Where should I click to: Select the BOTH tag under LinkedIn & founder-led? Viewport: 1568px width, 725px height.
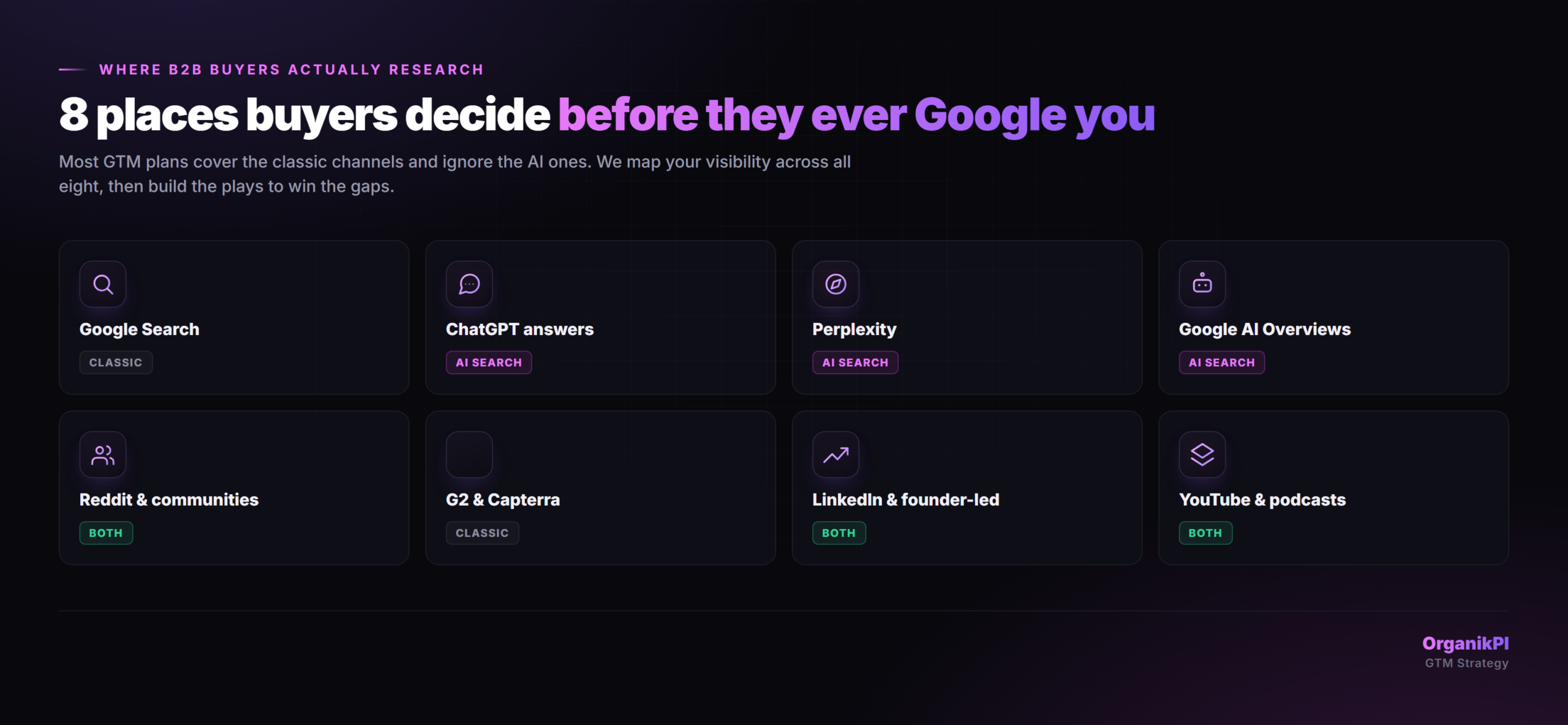(x=839, y=533)
